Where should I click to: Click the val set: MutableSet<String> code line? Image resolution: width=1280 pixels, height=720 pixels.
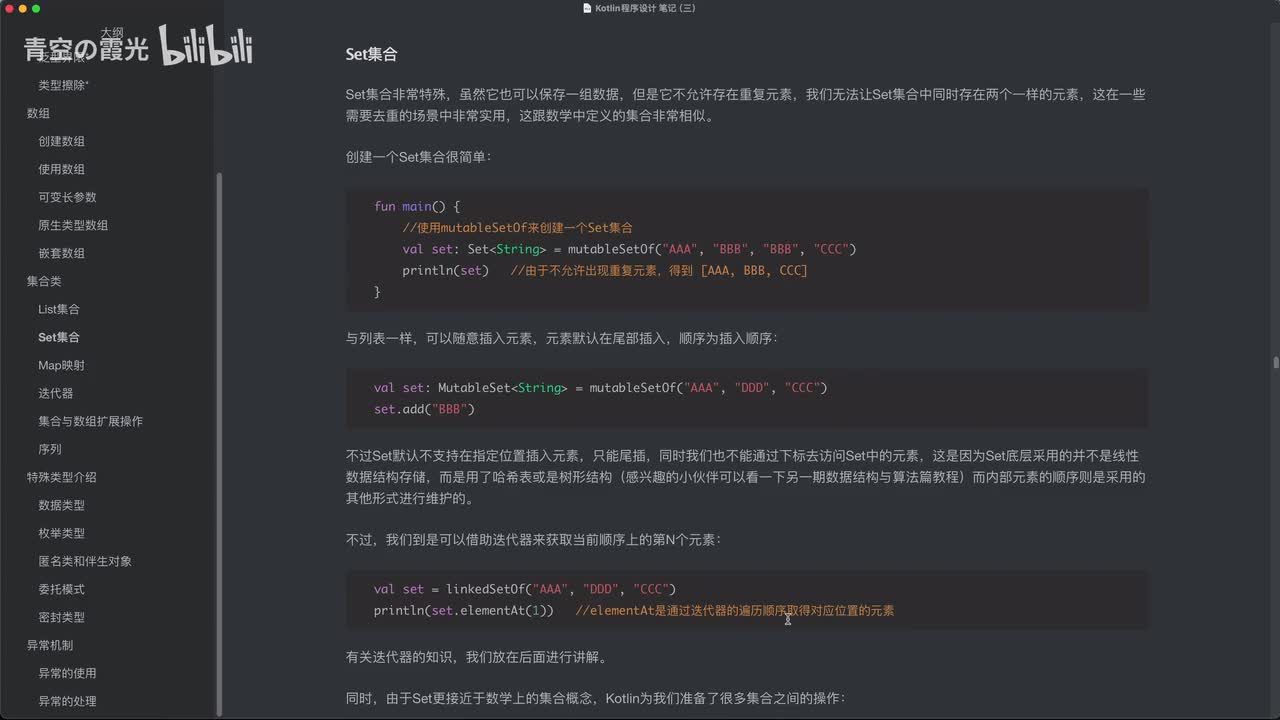tap(600, 387)
